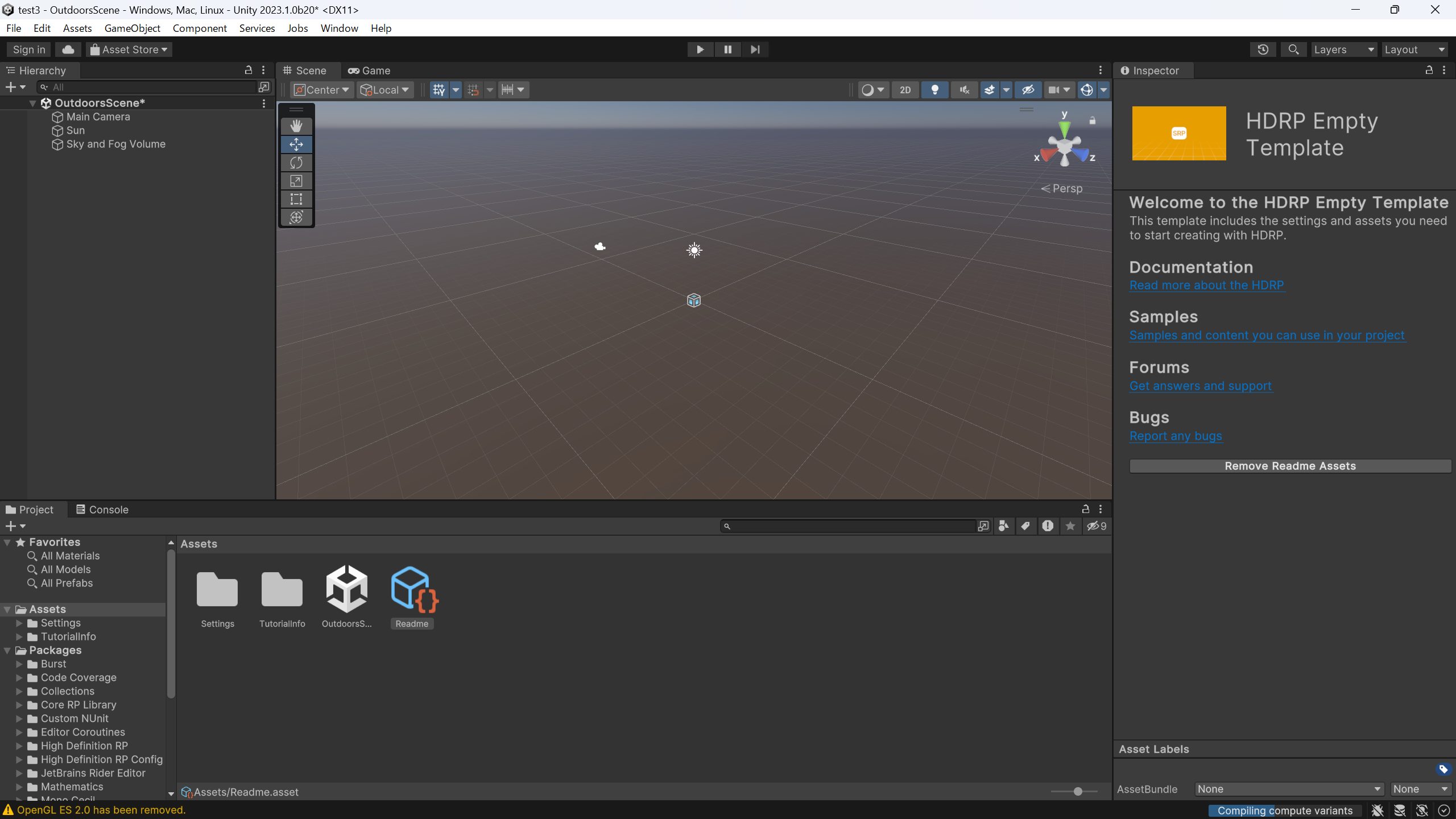
Task: Open the GameObject menu
Action: pos(133,28)
